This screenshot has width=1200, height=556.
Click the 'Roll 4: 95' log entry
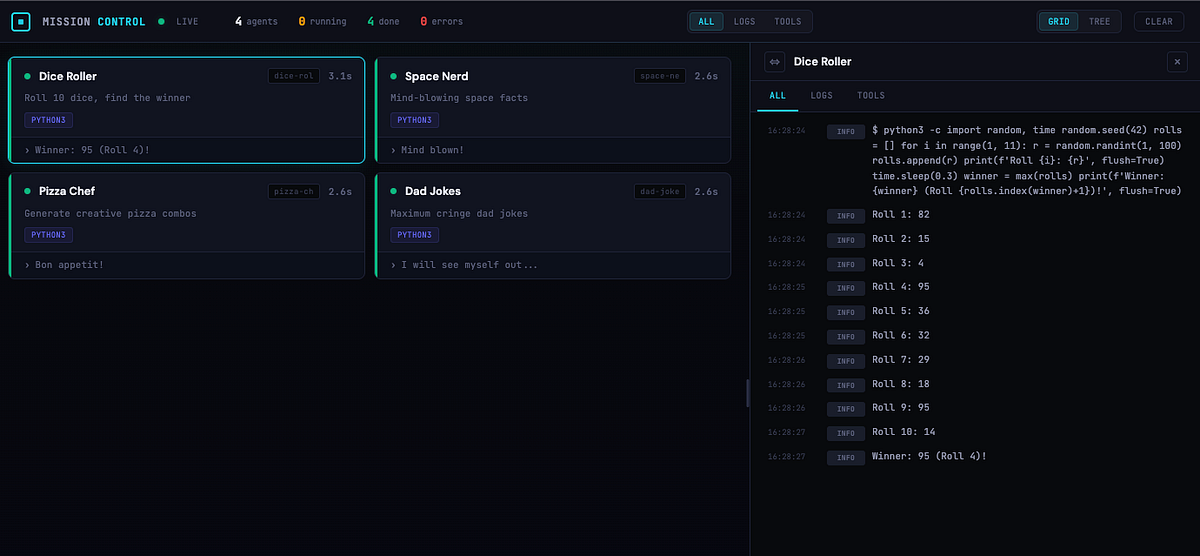click(x=973, y=287)
